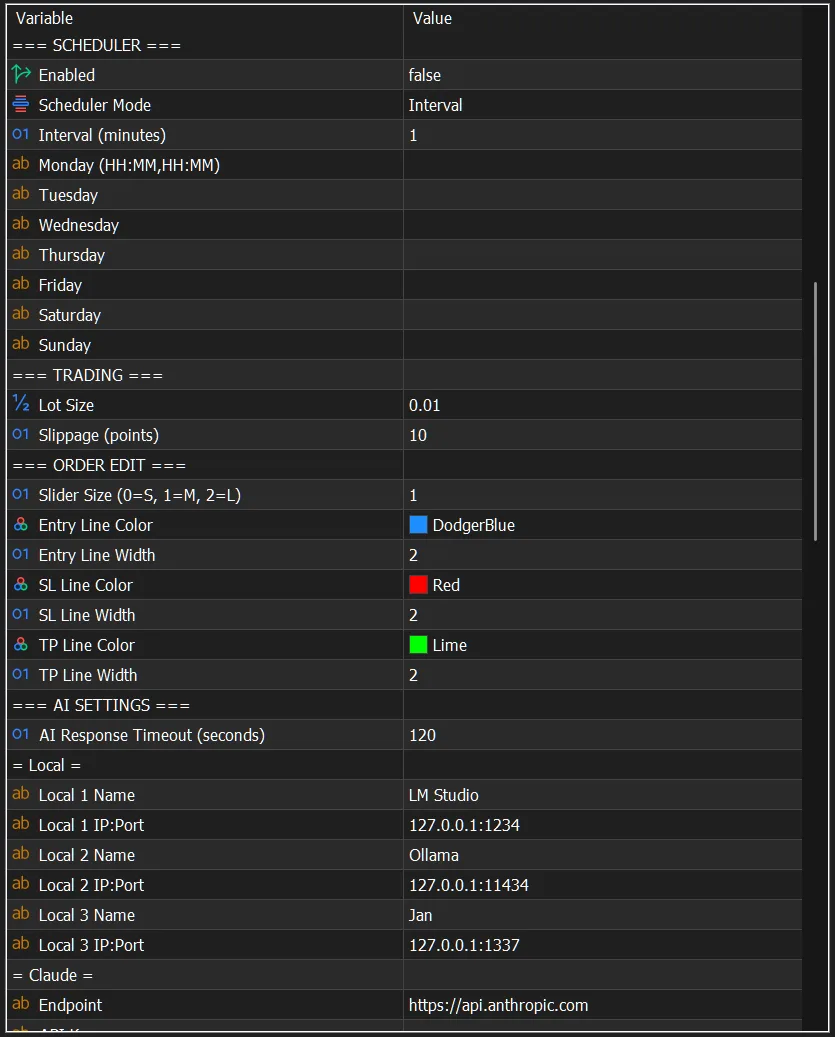Select the '= Local =' section row
835x1037 pixels.
(x=404, y=765)
